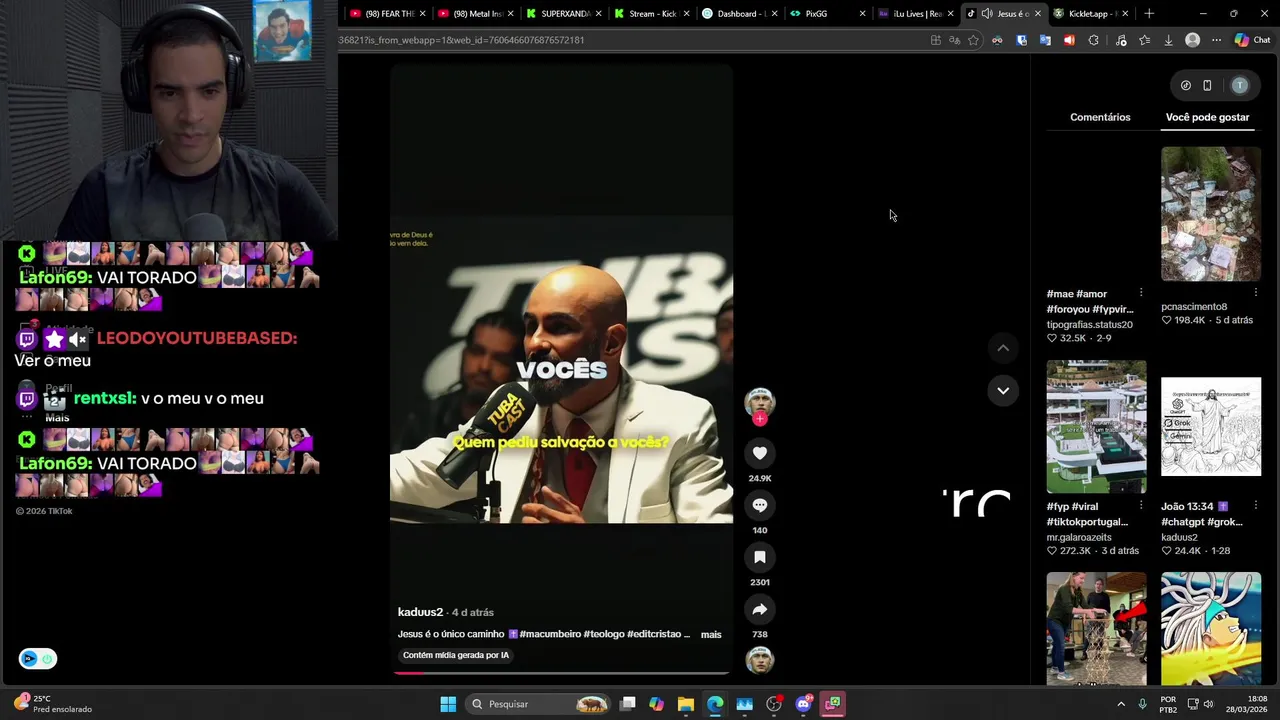Open Edge profile avatar icon
This screenshot has height=720, width=1280.
[1192, 40]
